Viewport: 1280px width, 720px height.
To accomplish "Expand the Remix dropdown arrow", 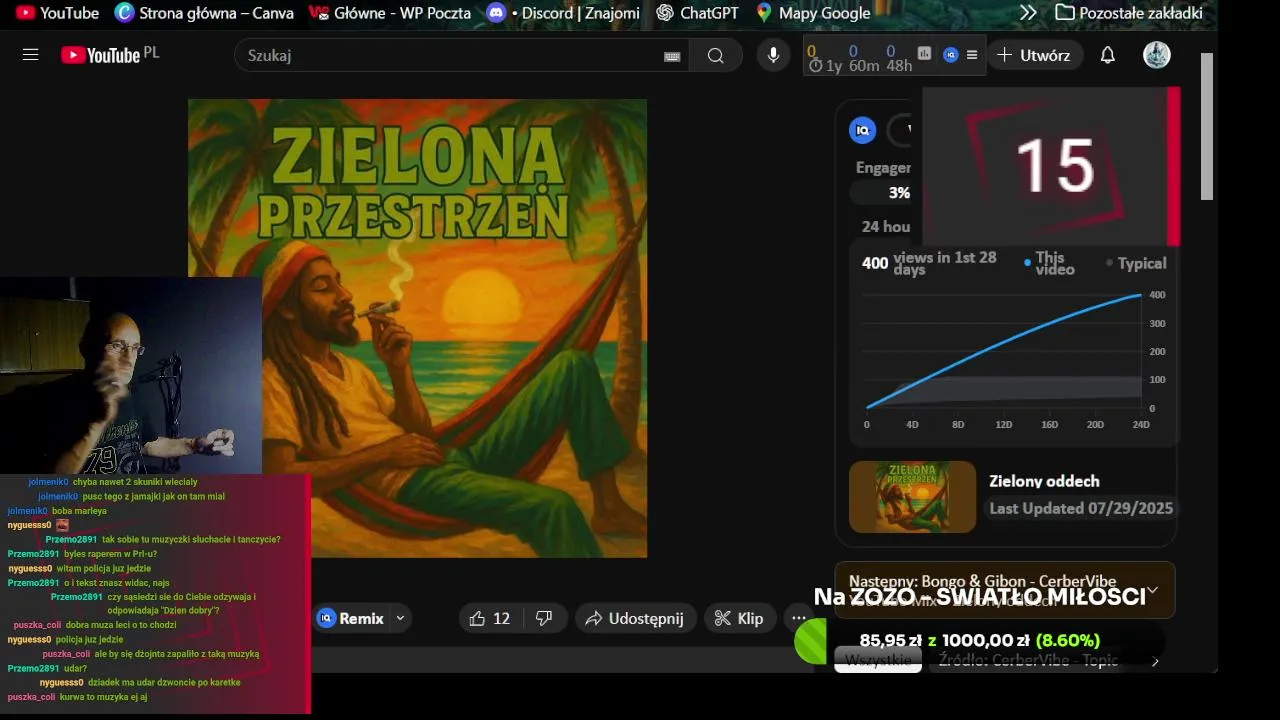I will click(400, 618).
